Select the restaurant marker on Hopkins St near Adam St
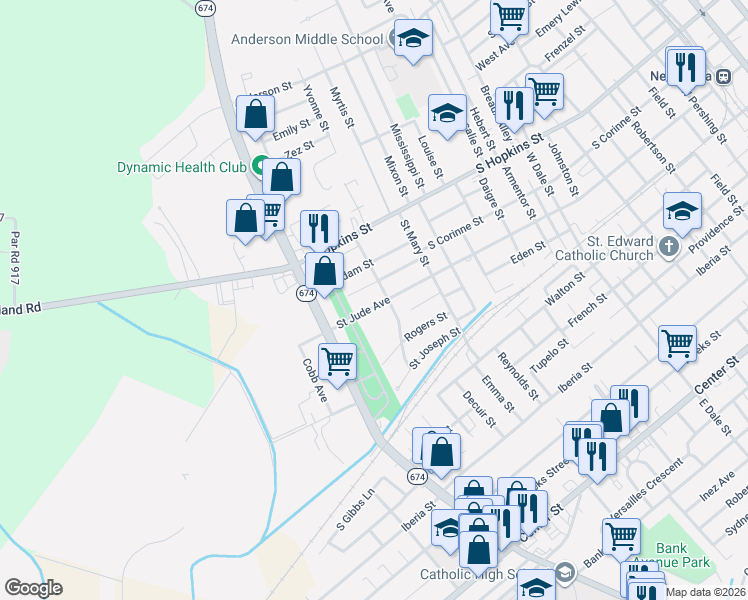The width and height of the screenshot is (748, 600). 319,230
